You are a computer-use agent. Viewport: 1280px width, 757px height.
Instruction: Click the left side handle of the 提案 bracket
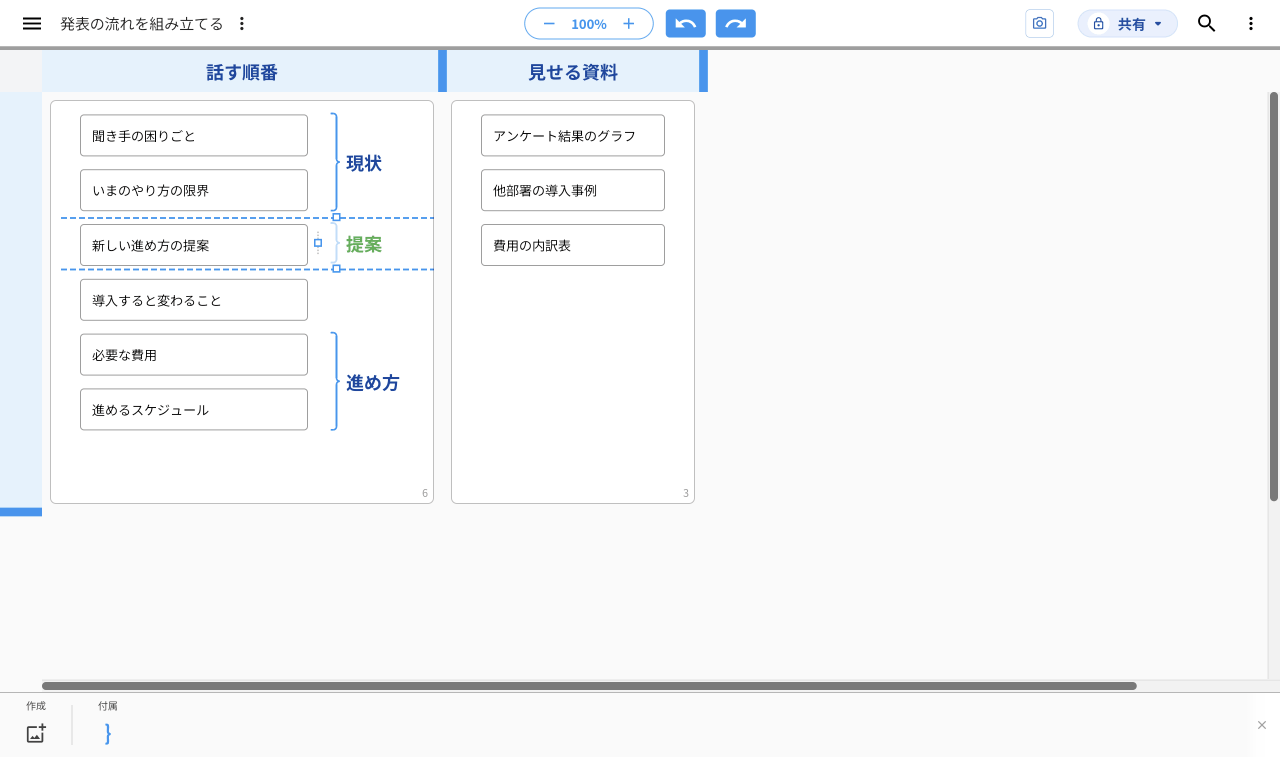[318, 243]
